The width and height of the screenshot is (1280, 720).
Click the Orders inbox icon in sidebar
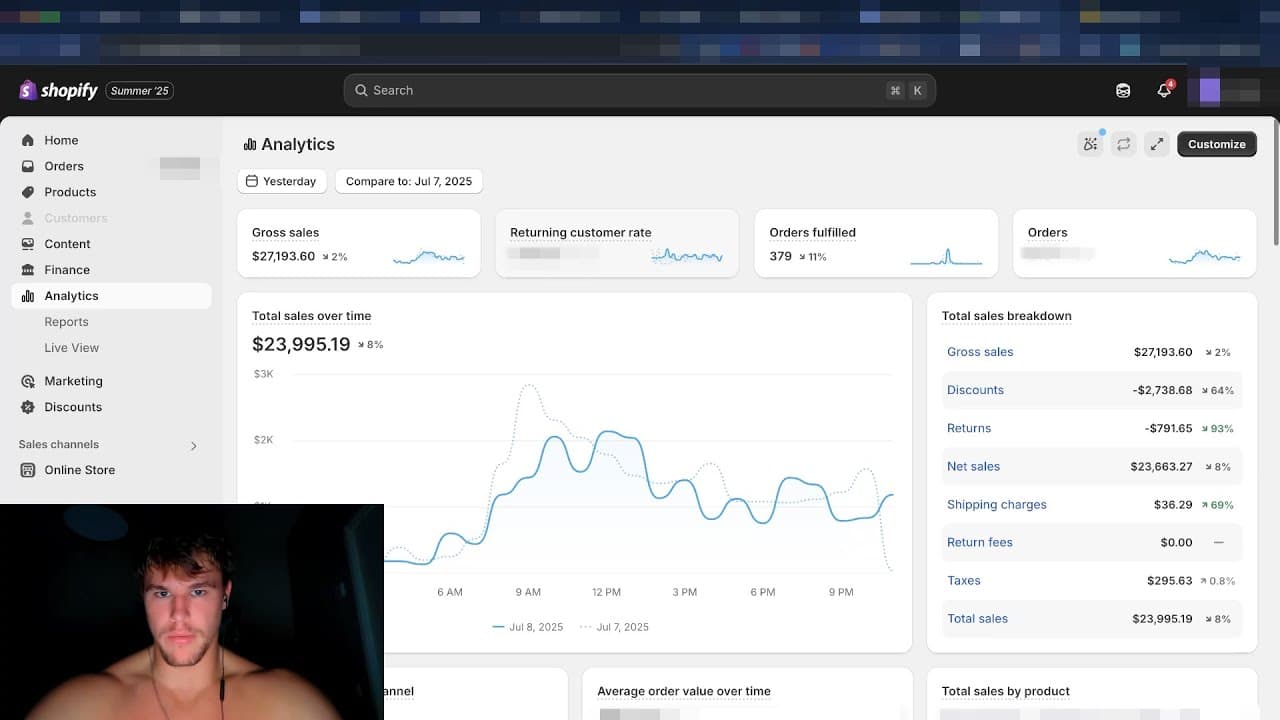[x=28, y=167]
